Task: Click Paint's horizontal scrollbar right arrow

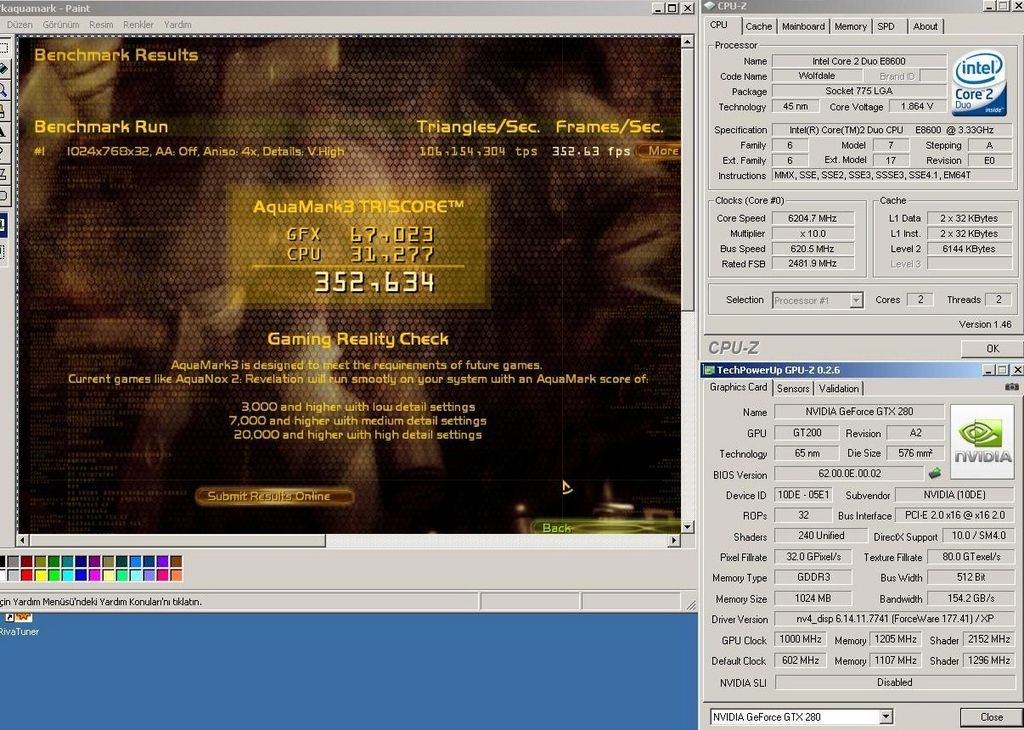Action: (x=674, y=541)
